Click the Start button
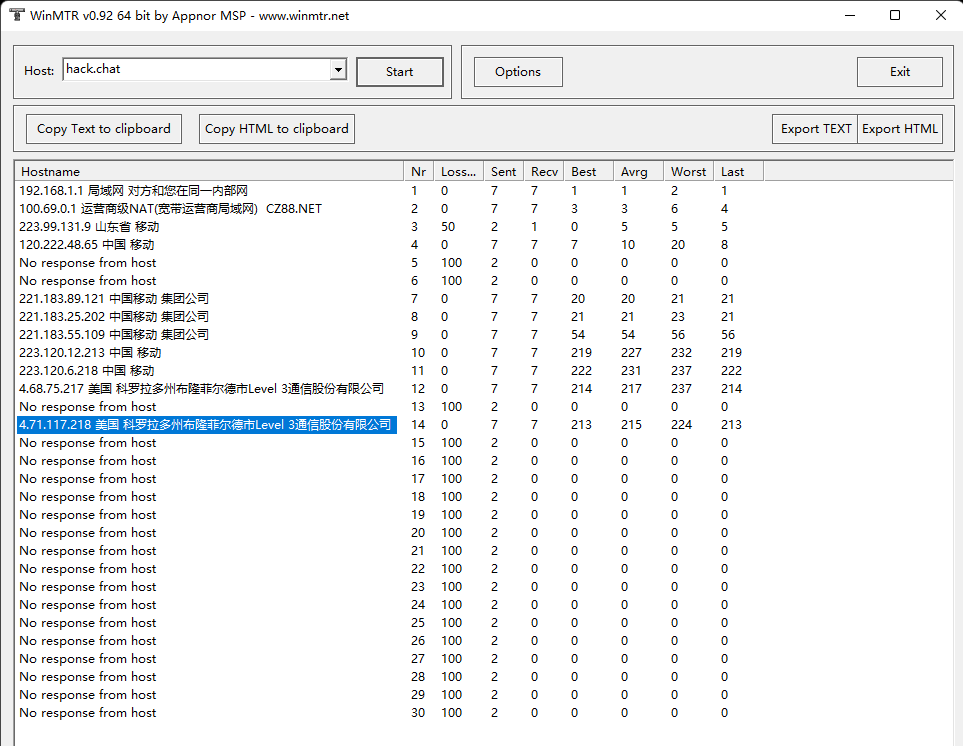 tap(400, 72)
